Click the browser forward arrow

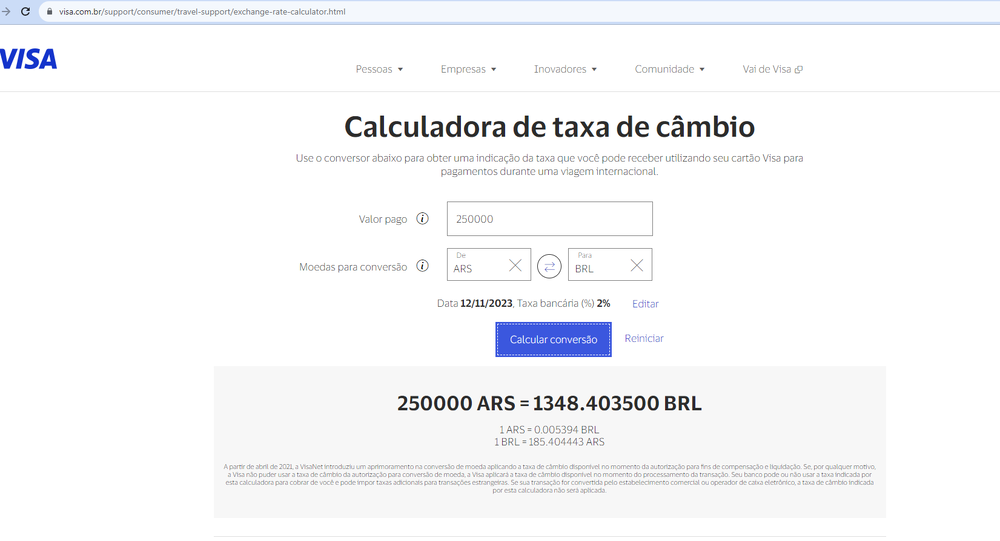pyautogui.click(x=7, y=11)
